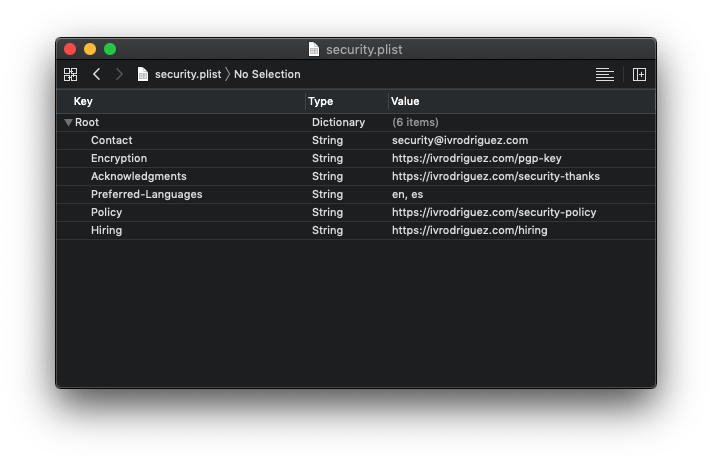This screenshot has height=462, width=712.
Task: Select the Acknowledgments key
Action: [138, 176]
